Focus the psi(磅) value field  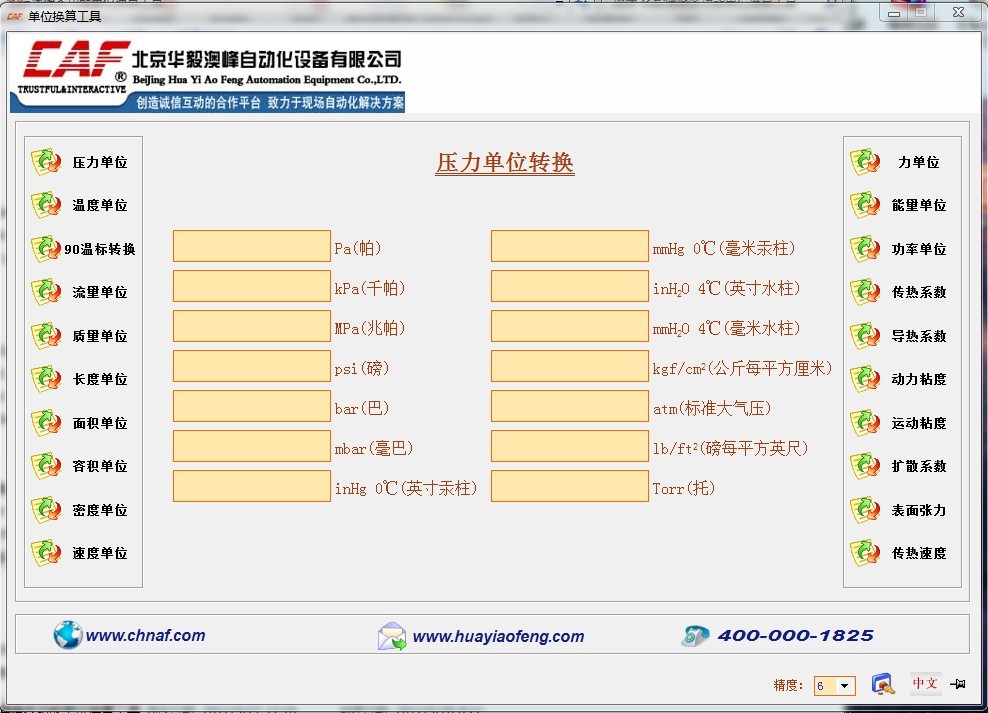(251, 366)
